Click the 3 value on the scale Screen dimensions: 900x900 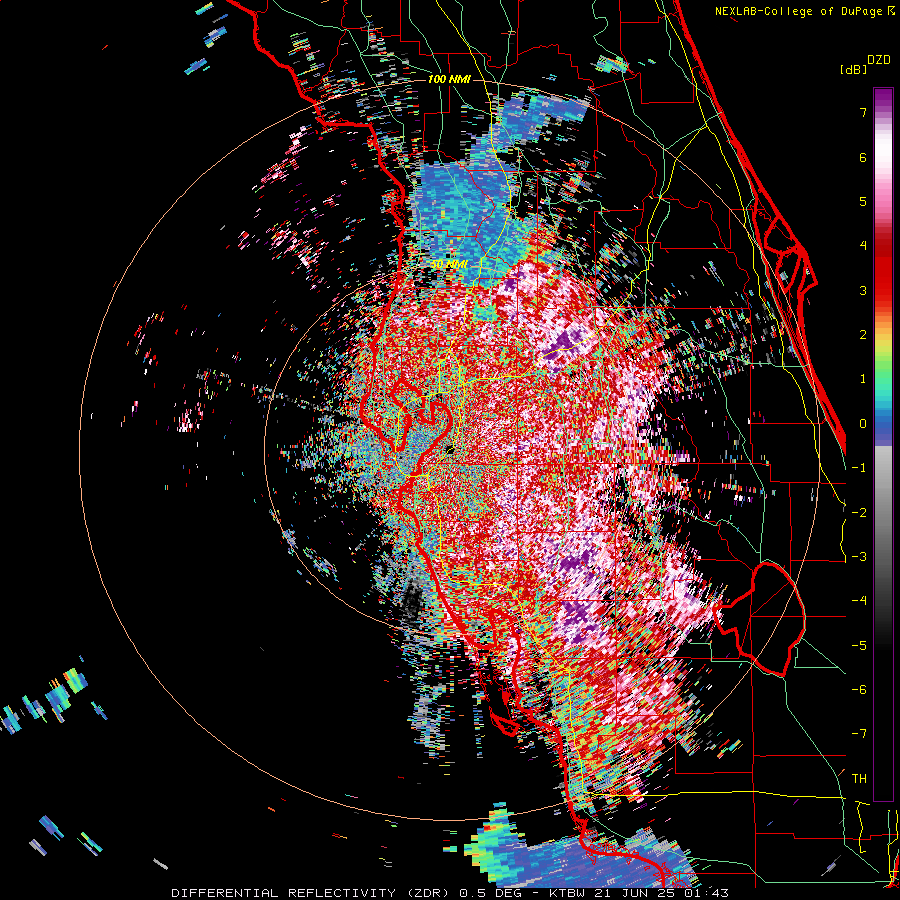(863, 290)
